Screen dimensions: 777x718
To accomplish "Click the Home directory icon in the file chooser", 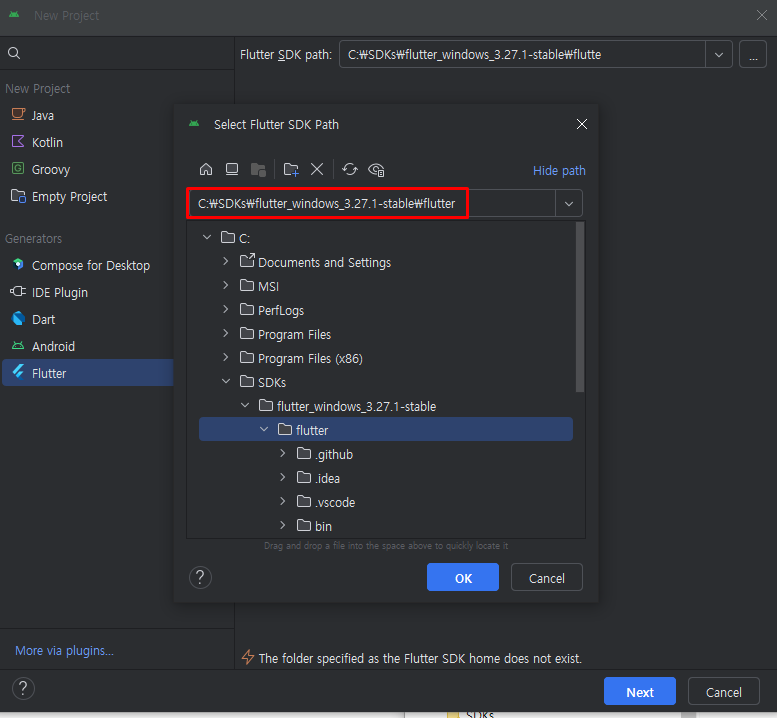I will pos(206,169).
